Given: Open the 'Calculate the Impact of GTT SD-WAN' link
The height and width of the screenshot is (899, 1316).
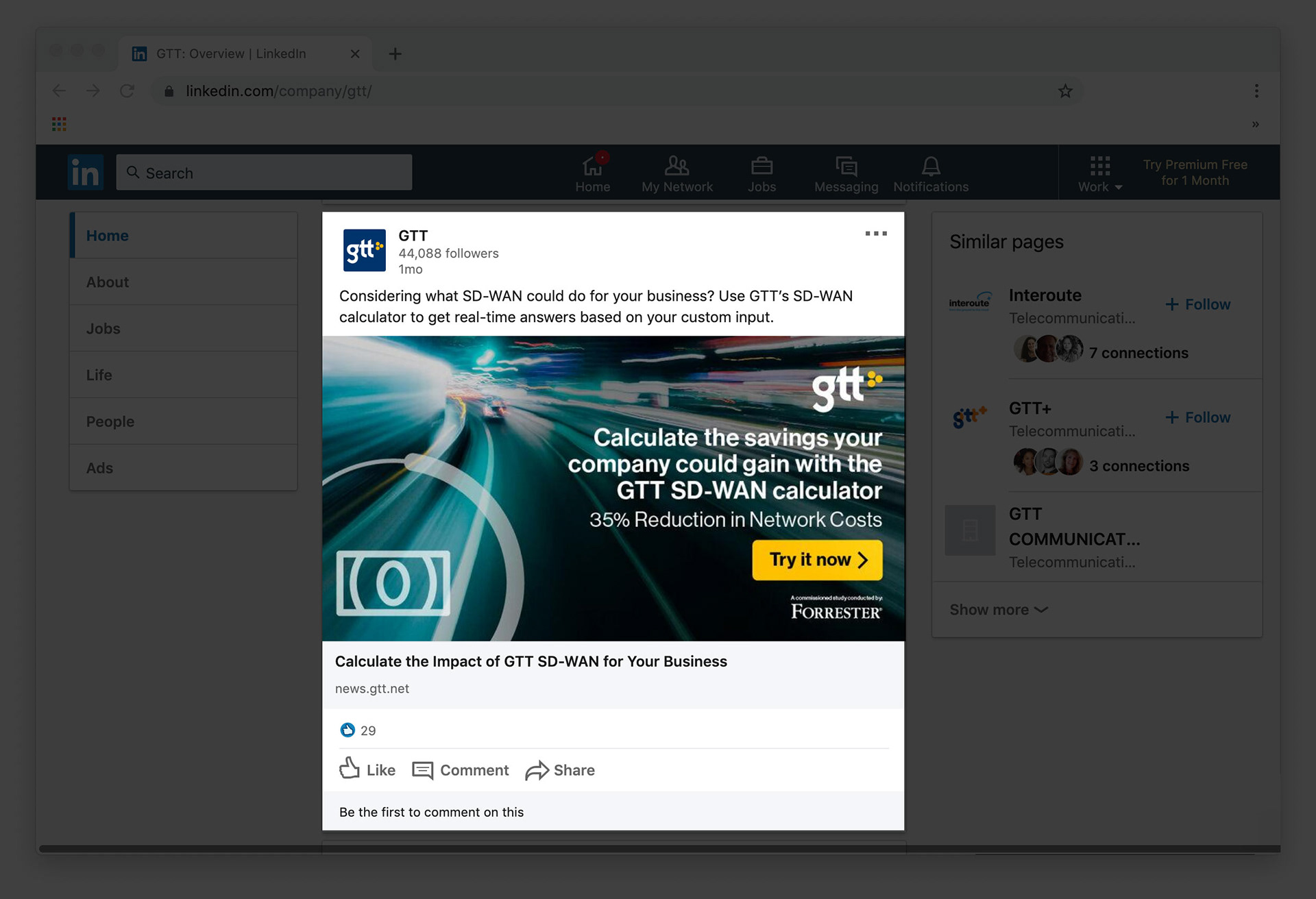Looking at the screenshot, I should coord(531,661).
